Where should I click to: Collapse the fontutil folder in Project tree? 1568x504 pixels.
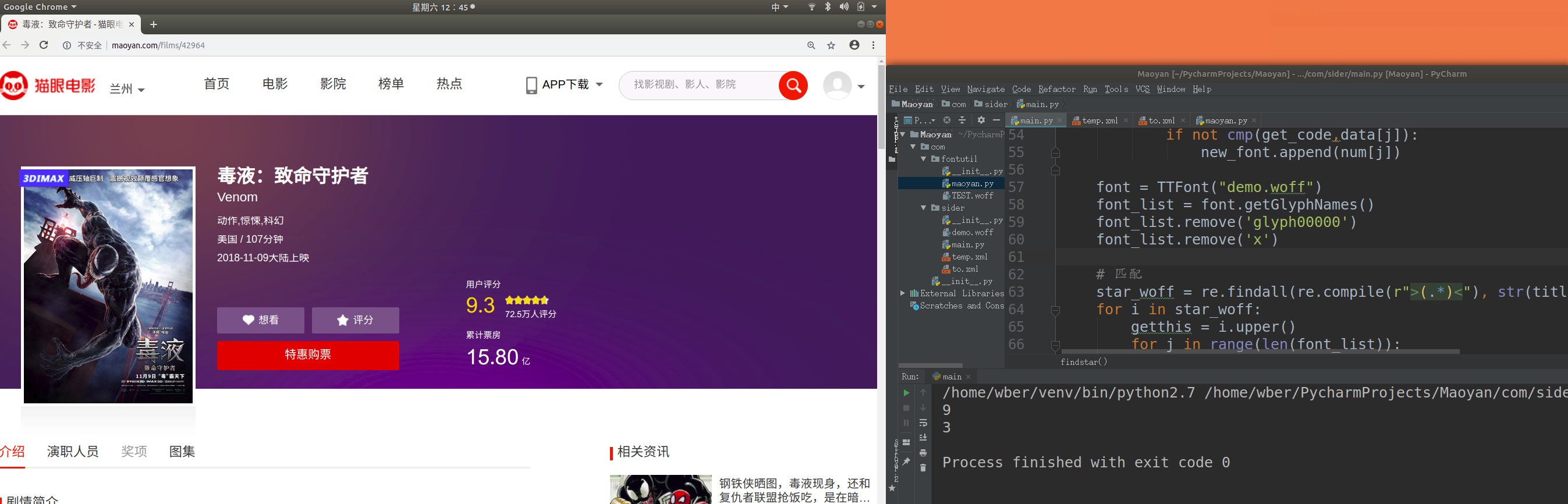click(923, 159)
